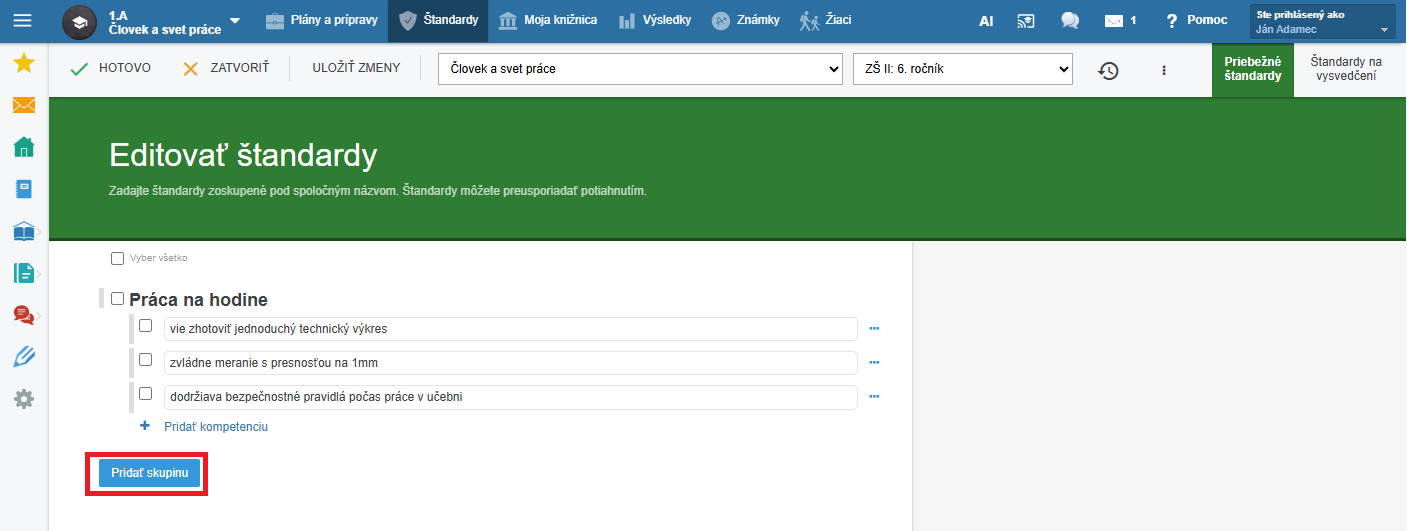1407x531 pixels.
Task: Toggle the 'Práca na hodine' group checkbox
Action: pos(117,299)
